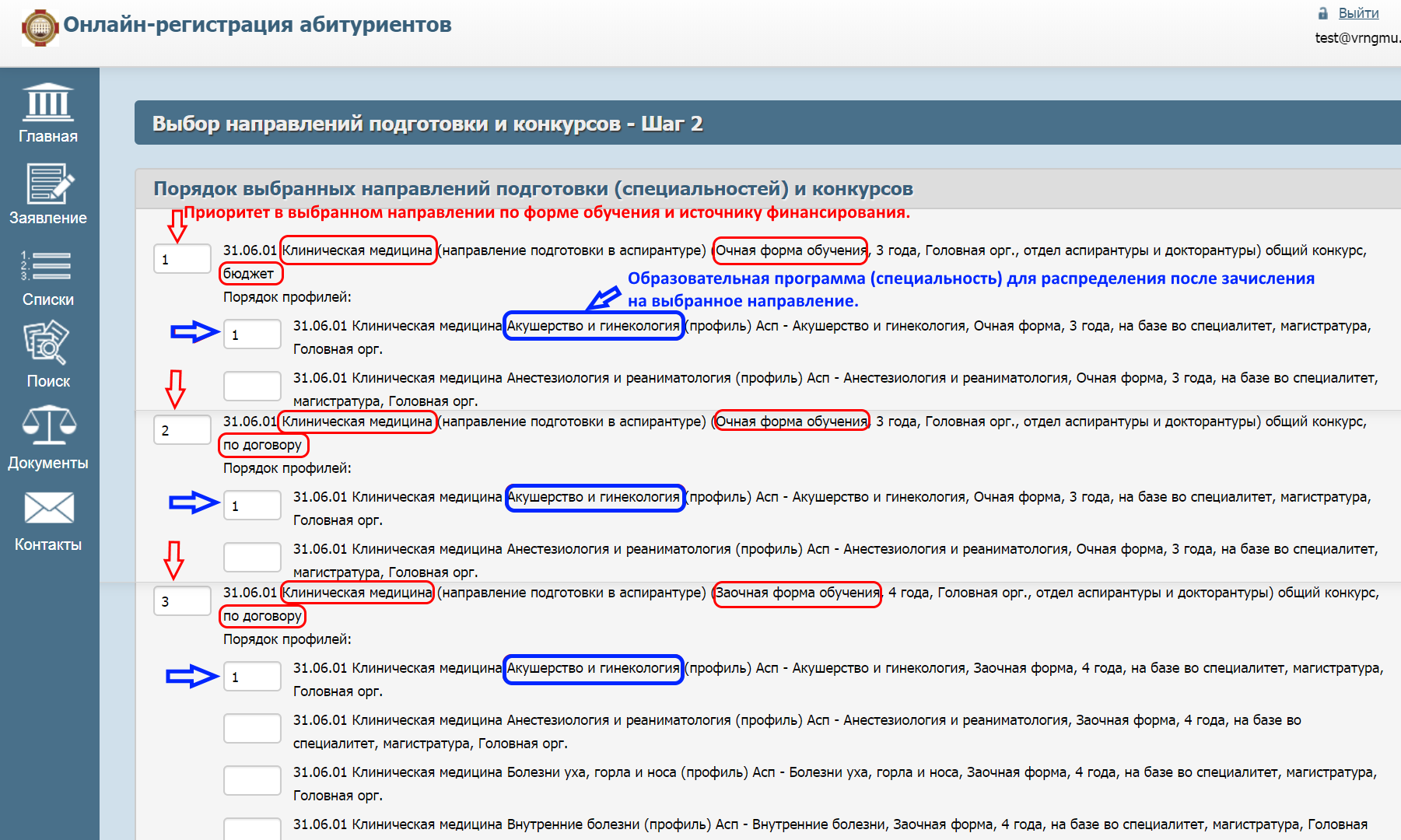Click the priority field containing 3 for заочная competition
Image resolution: width=1401 pixels, height=840 pixels.
pyautogui.click(x=183, y=601)
